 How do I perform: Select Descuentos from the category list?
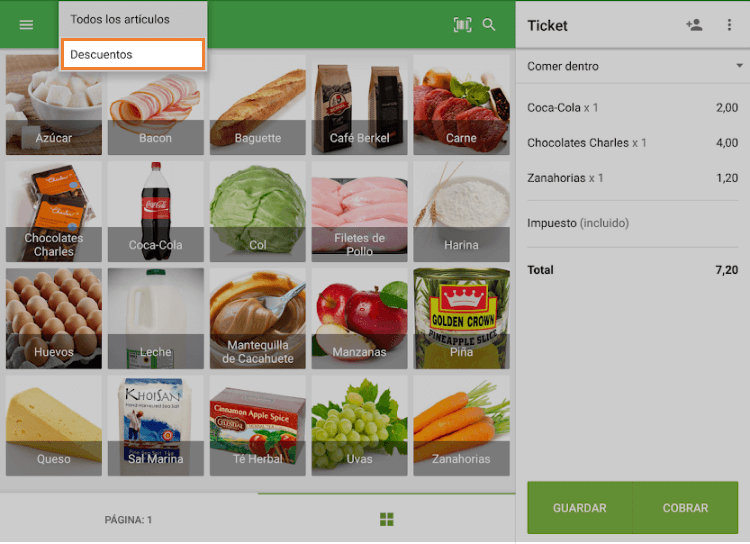point(133,54)
